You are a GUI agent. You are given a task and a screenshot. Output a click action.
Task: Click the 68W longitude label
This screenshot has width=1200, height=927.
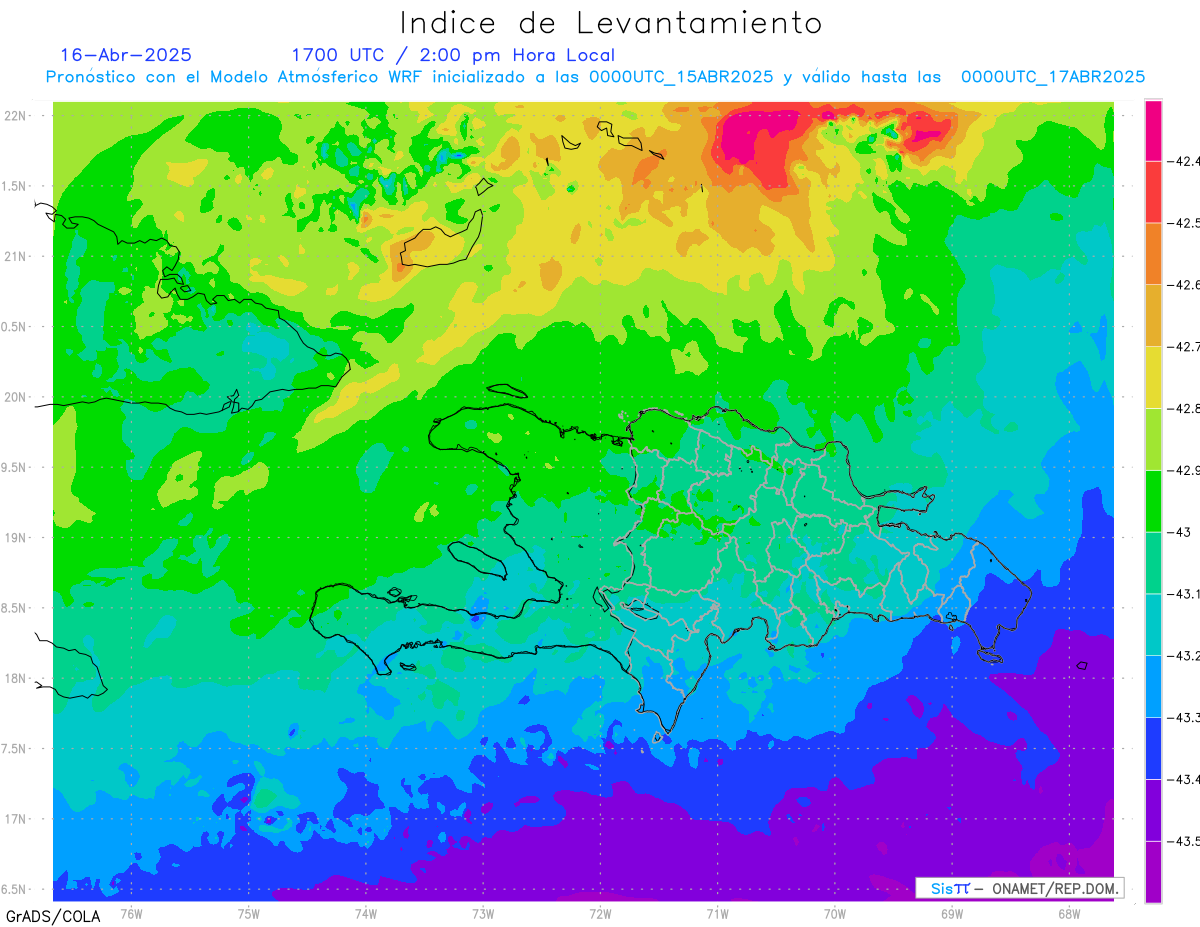1069,914
